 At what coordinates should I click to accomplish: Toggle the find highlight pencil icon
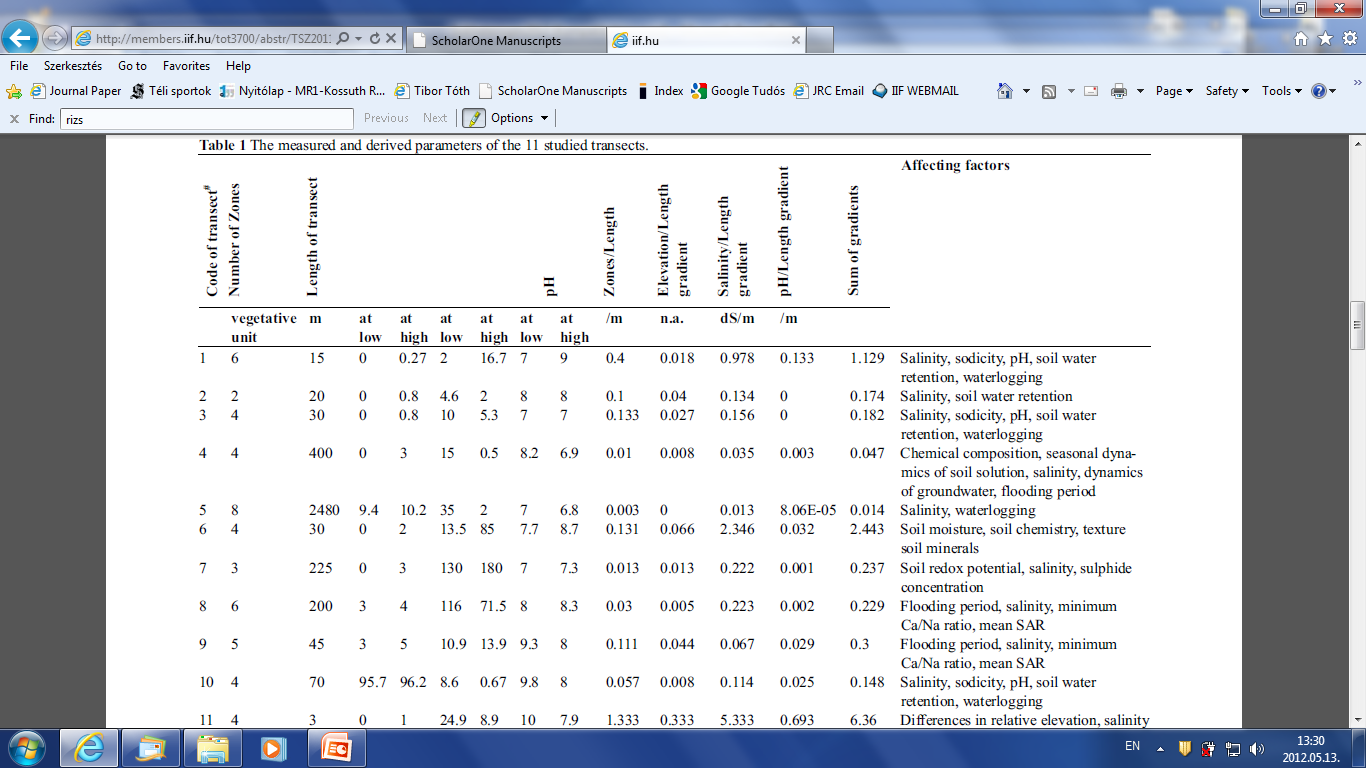pos(473,118)
